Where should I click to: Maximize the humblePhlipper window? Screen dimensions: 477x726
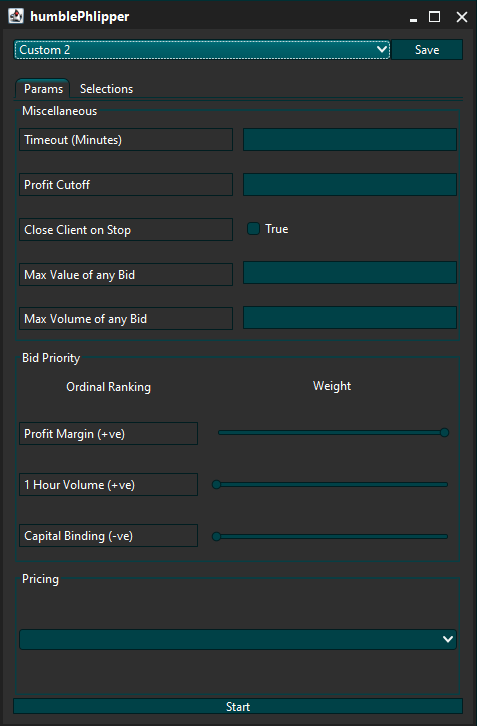[x=434, y=17]
